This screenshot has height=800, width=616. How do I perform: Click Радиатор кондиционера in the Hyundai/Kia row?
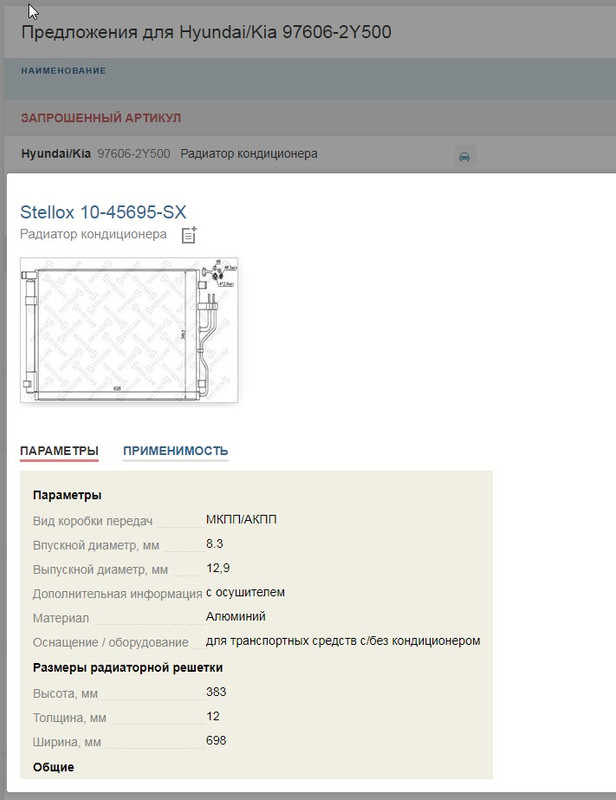[x=249, y=154]
